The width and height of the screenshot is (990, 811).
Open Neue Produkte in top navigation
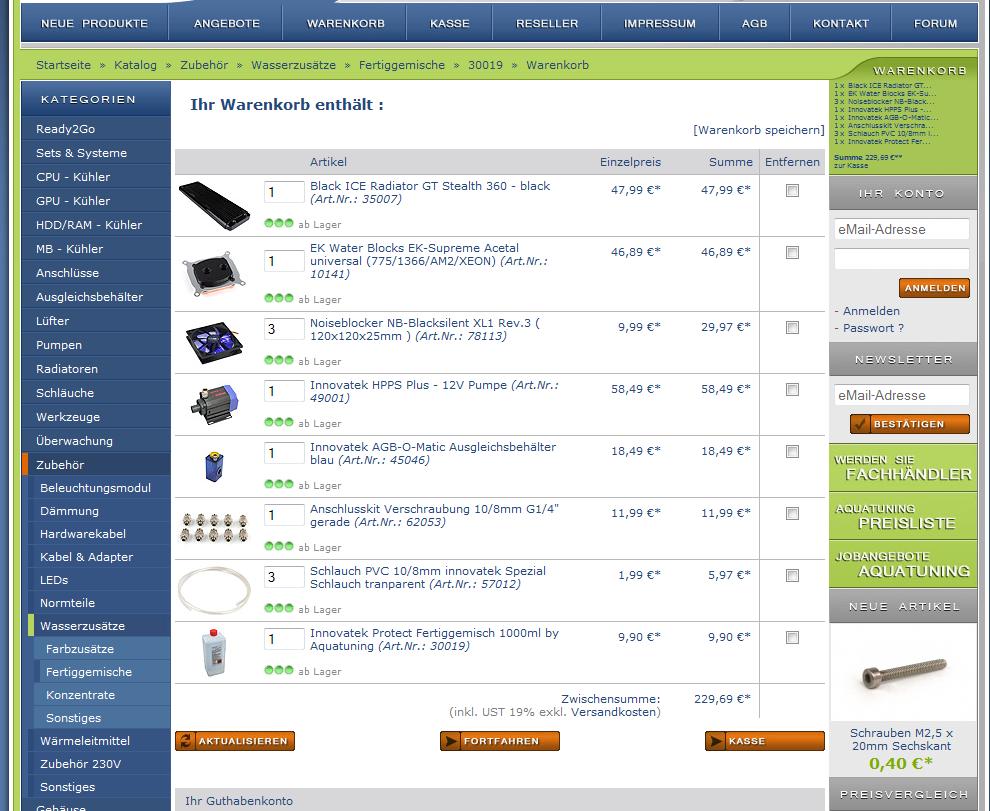click(94, 23)
